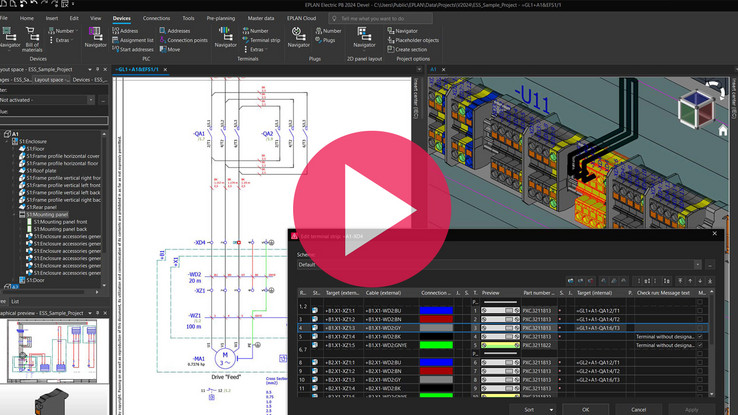Expand Terminals Extras dropdown
738x415 pixels.
pos(266,49)
